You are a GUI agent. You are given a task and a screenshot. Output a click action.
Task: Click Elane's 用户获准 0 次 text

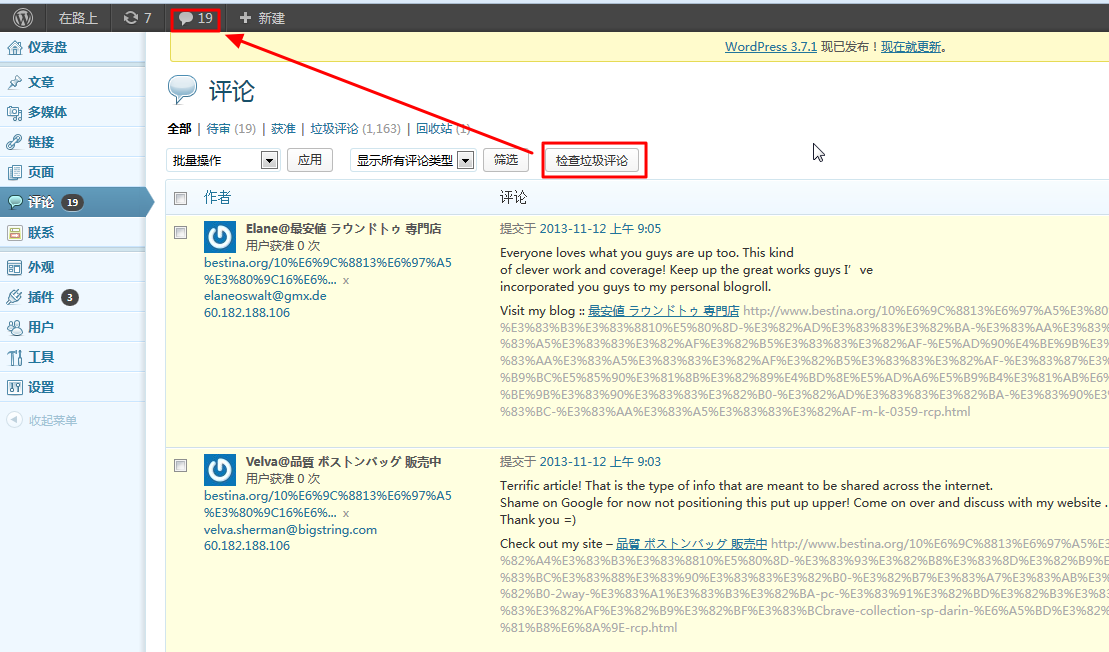(x=283, y=245)
